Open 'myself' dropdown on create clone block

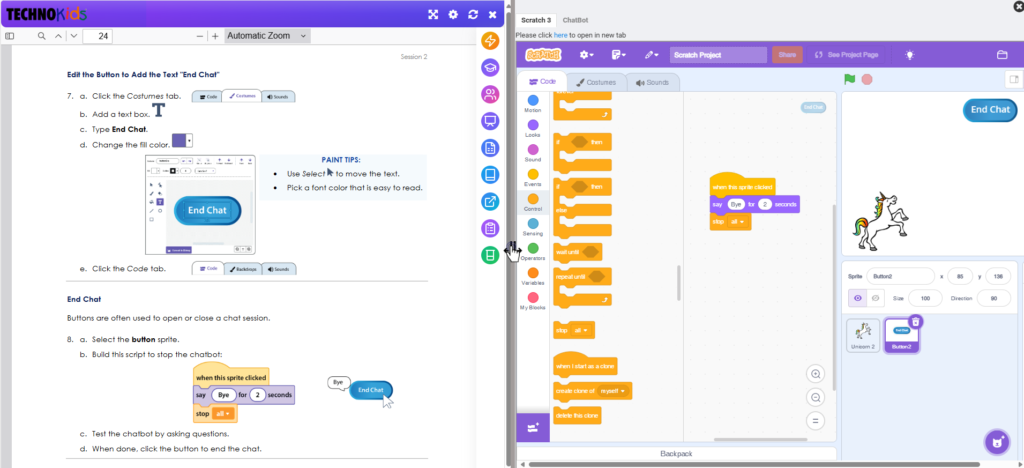(x=613, y=391)
